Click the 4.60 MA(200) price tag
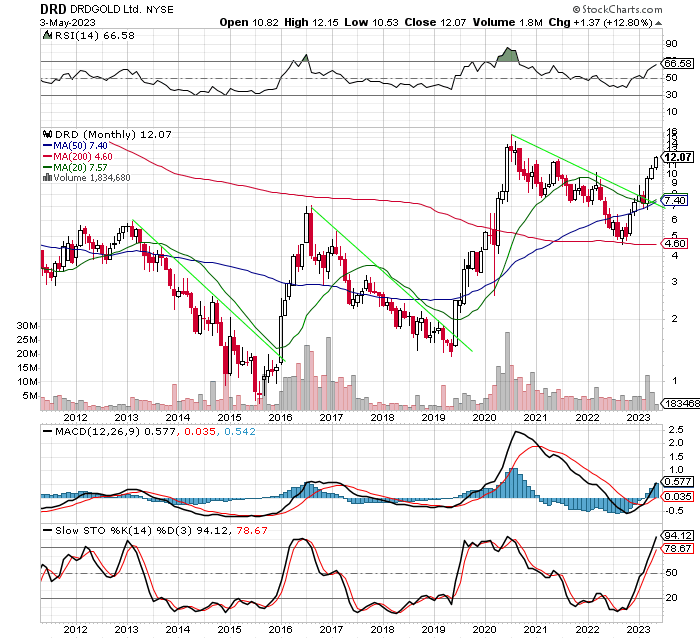 point(675,243)
